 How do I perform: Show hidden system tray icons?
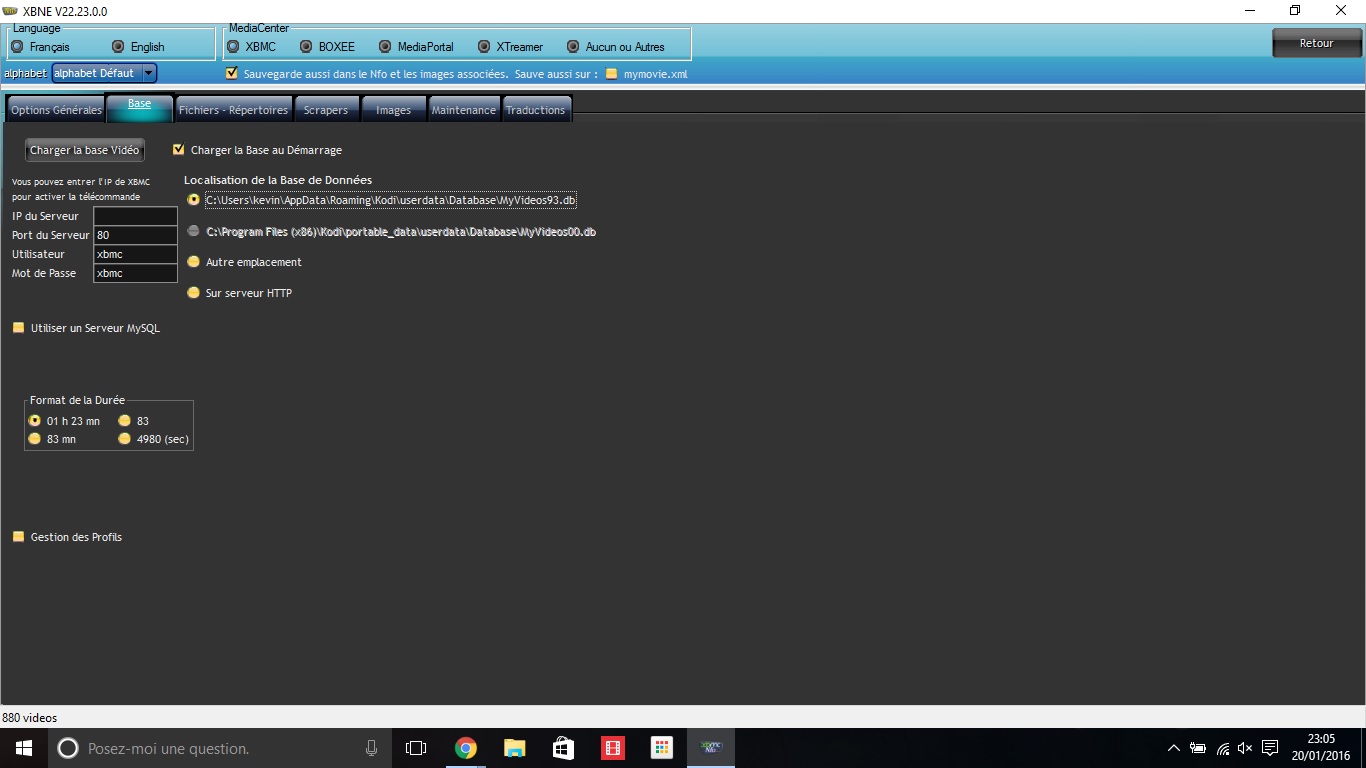pyautogui.click(x=1173, y=748)
